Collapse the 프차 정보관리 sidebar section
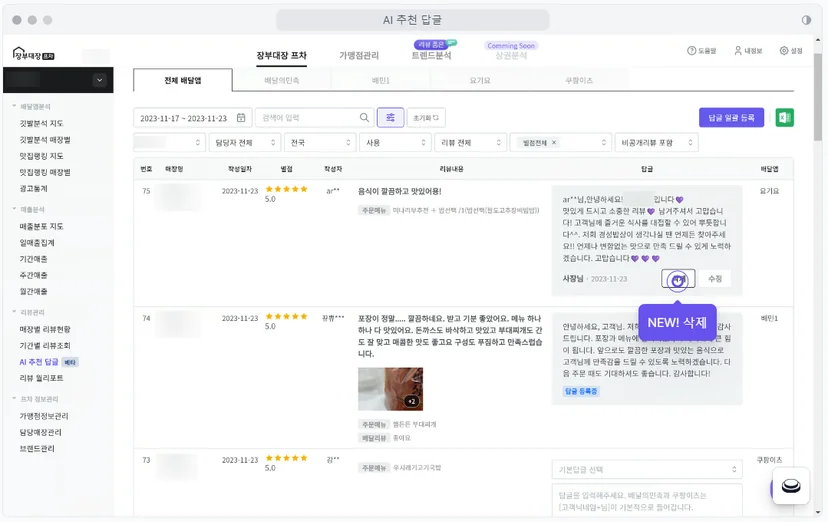The image size is (828, 522). 35,399
